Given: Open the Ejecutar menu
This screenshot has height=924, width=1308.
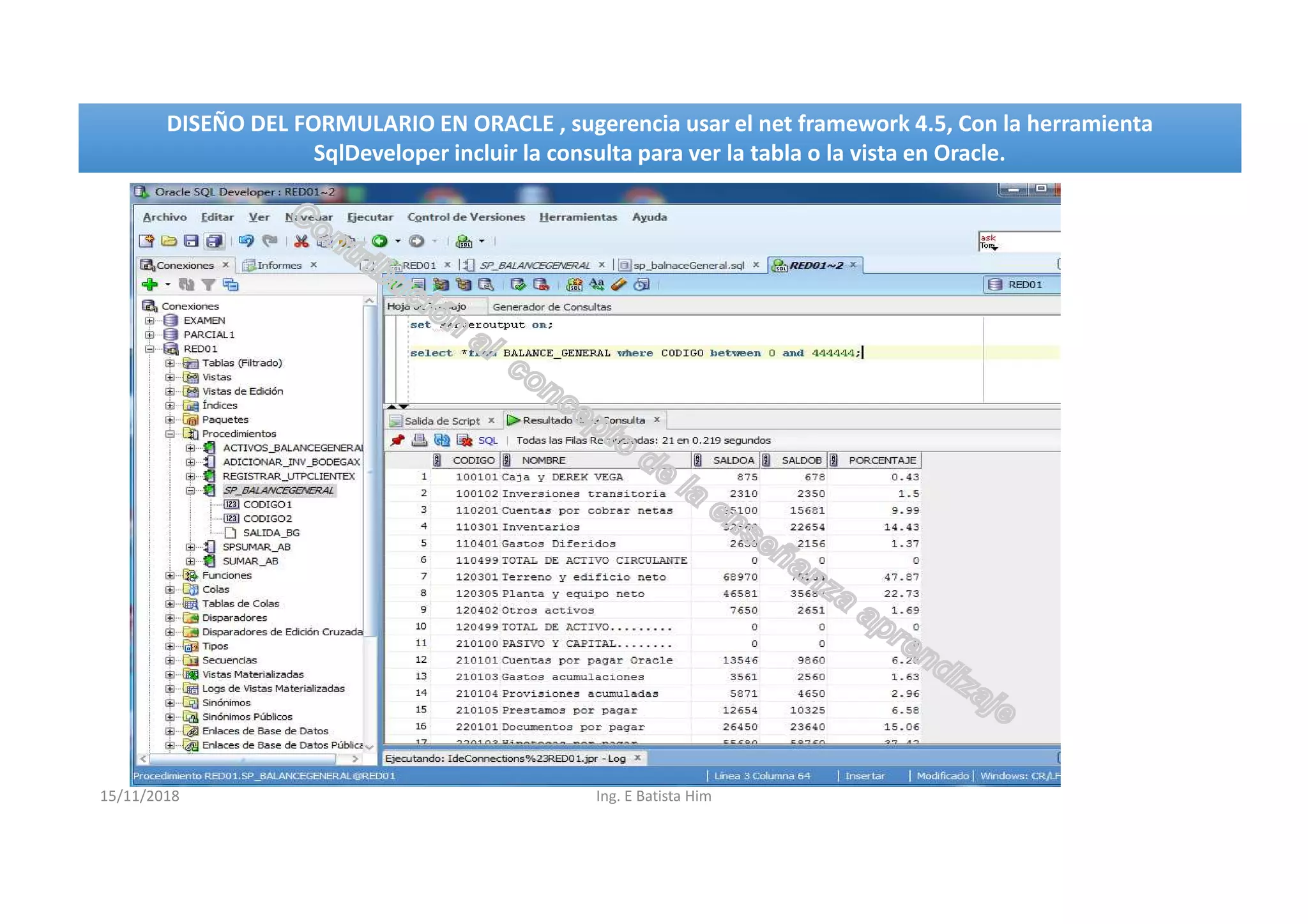Looking at the screenshot, I should click(370, 217).
